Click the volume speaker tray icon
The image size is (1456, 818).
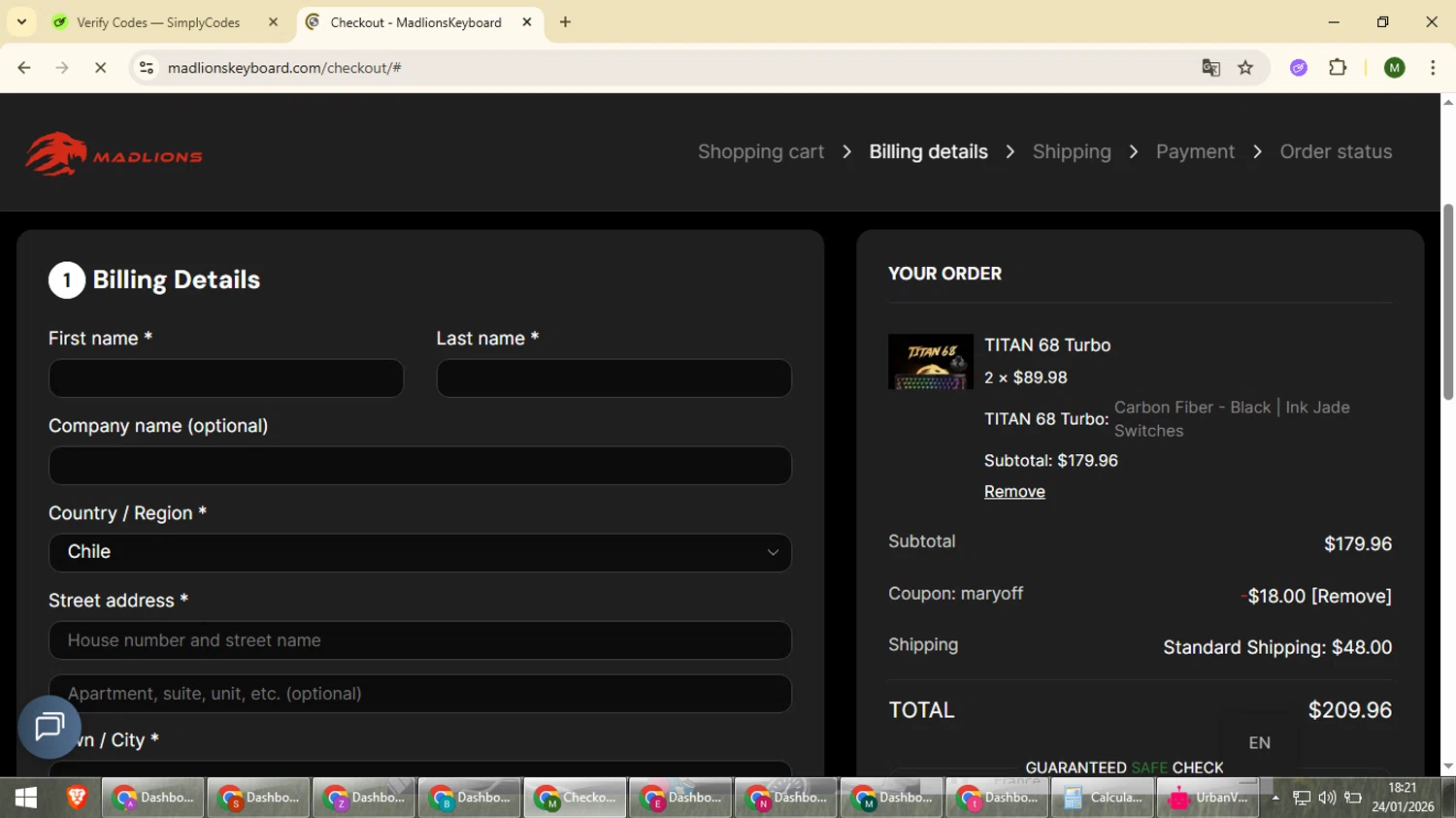[1327, 798]
